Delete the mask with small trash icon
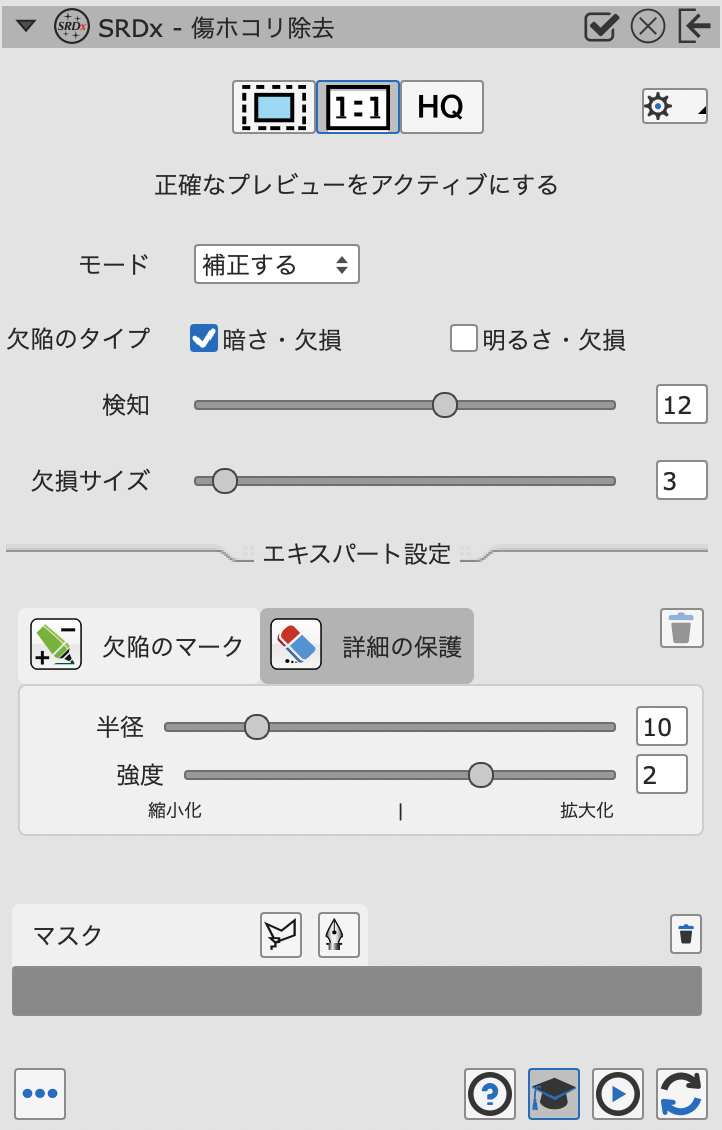 (685, 934)
